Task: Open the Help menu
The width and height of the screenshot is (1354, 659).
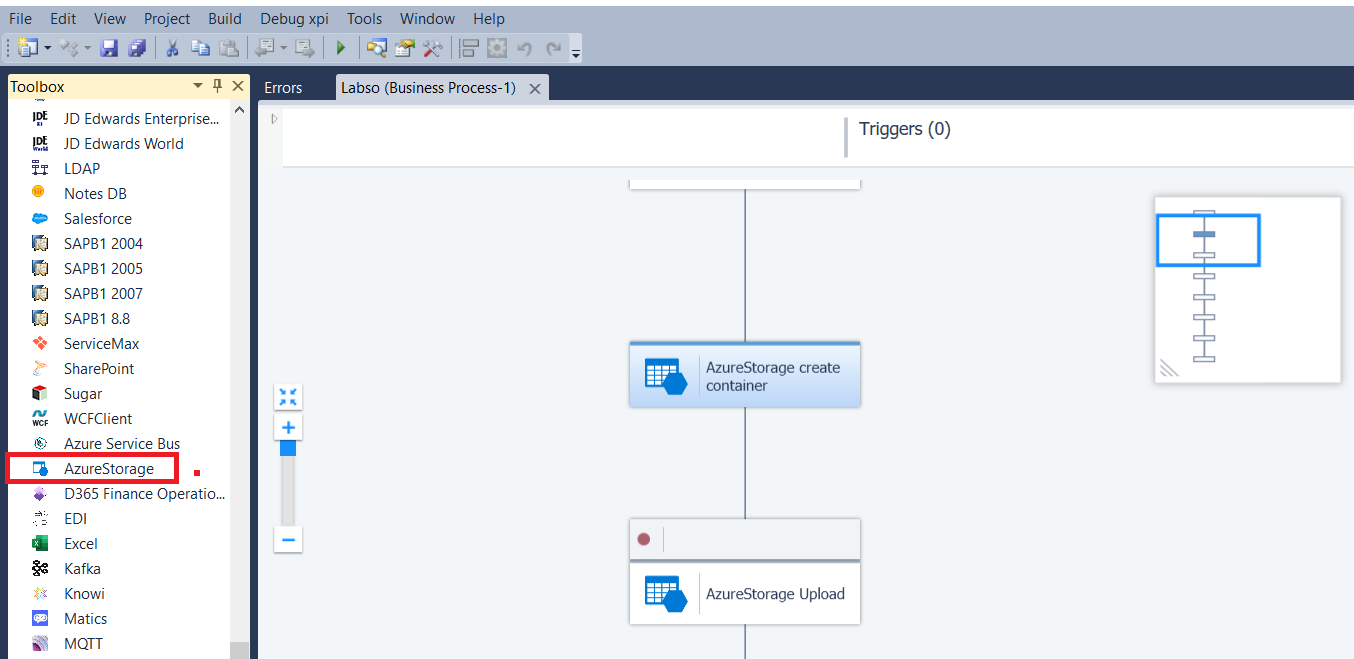Action: 489,19
